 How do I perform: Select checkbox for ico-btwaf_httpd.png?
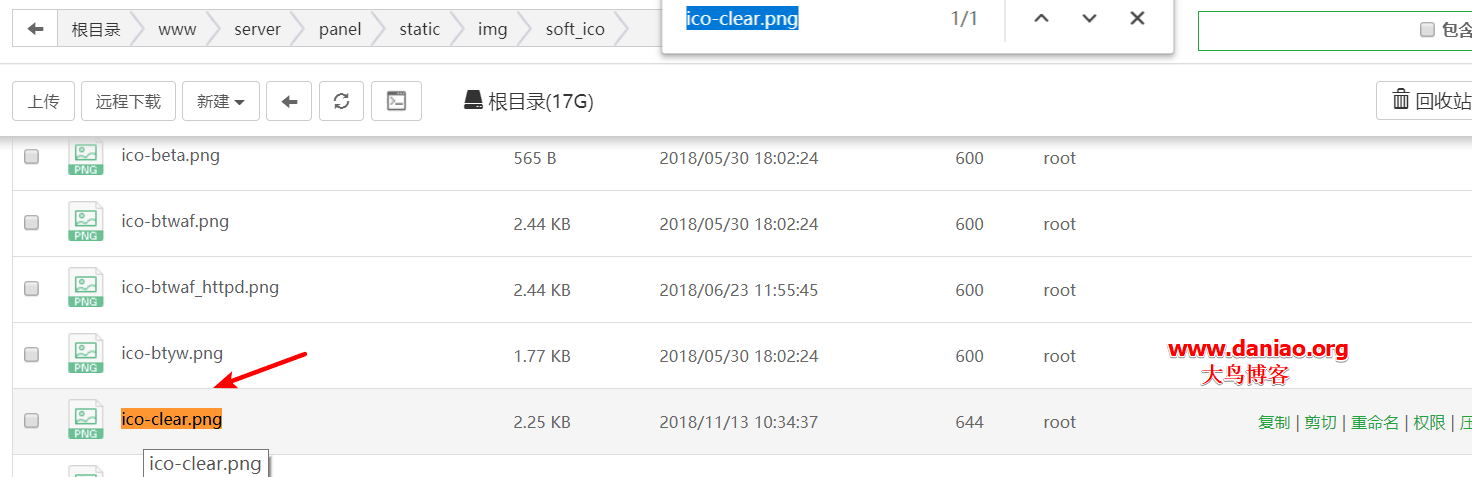pyautogui.click(x=31, y=289)
